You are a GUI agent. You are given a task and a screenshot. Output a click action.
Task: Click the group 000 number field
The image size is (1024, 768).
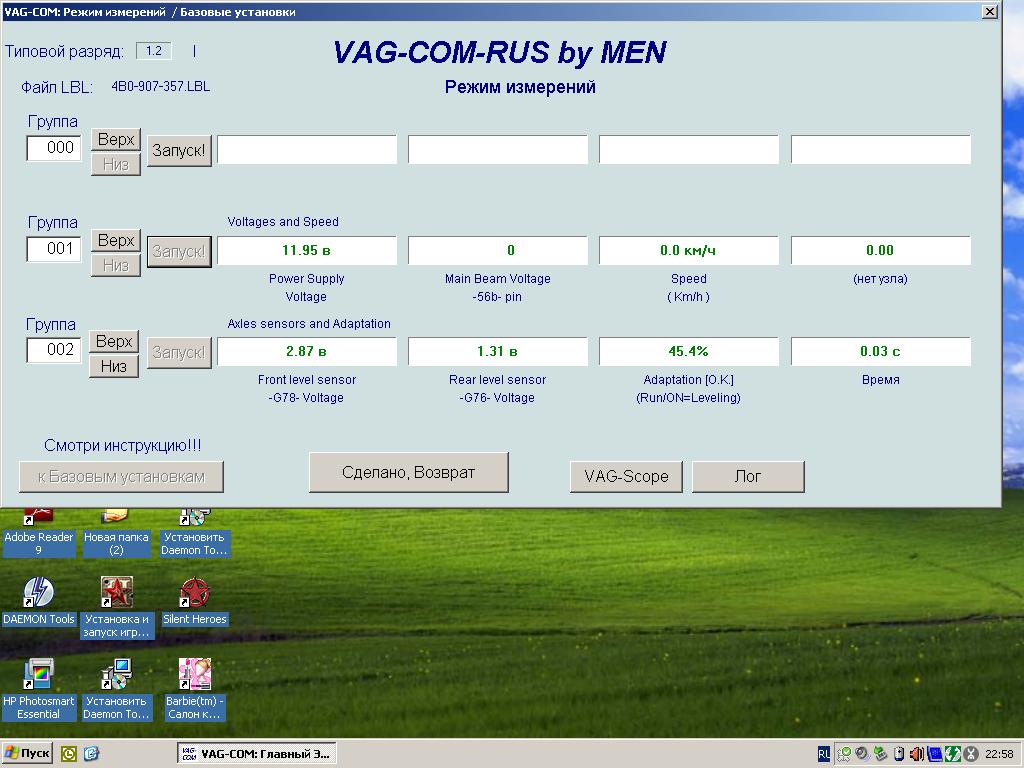54,148
